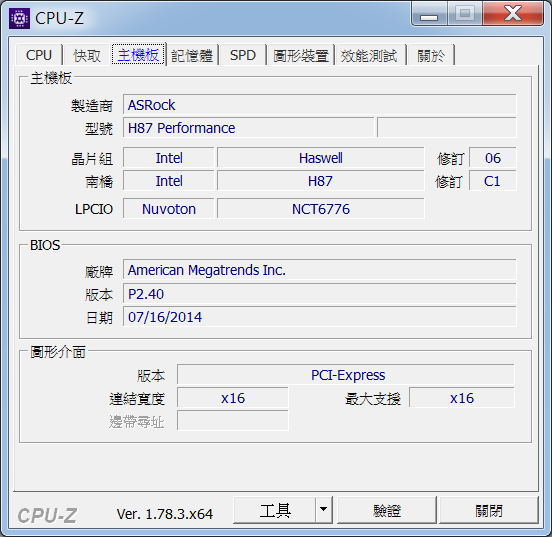Click graphic interface version PCI-Express
552x537 pixels.
point(346,375)
